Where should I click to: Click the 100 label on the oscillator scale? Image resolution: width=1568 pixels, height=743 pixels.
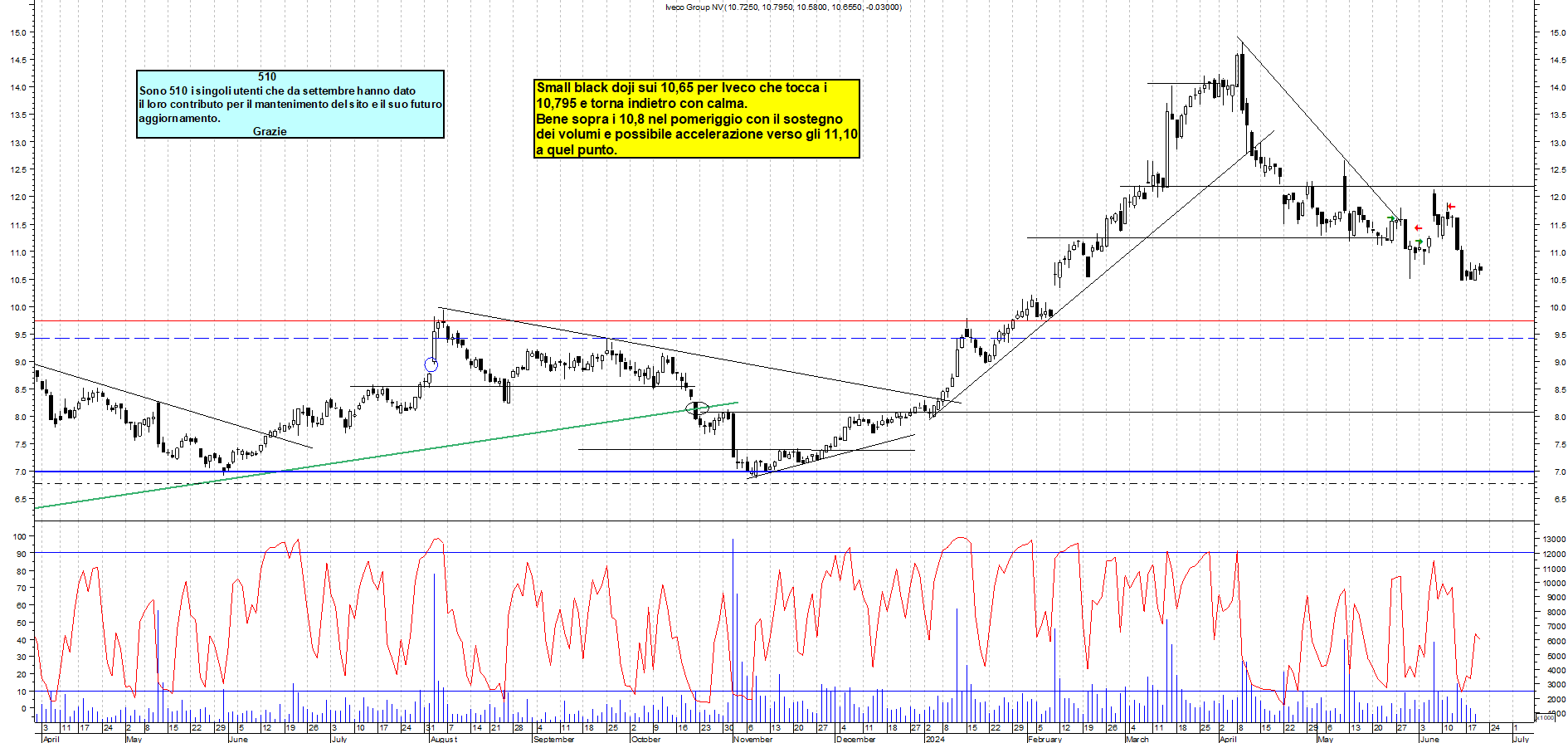(20, 536)
